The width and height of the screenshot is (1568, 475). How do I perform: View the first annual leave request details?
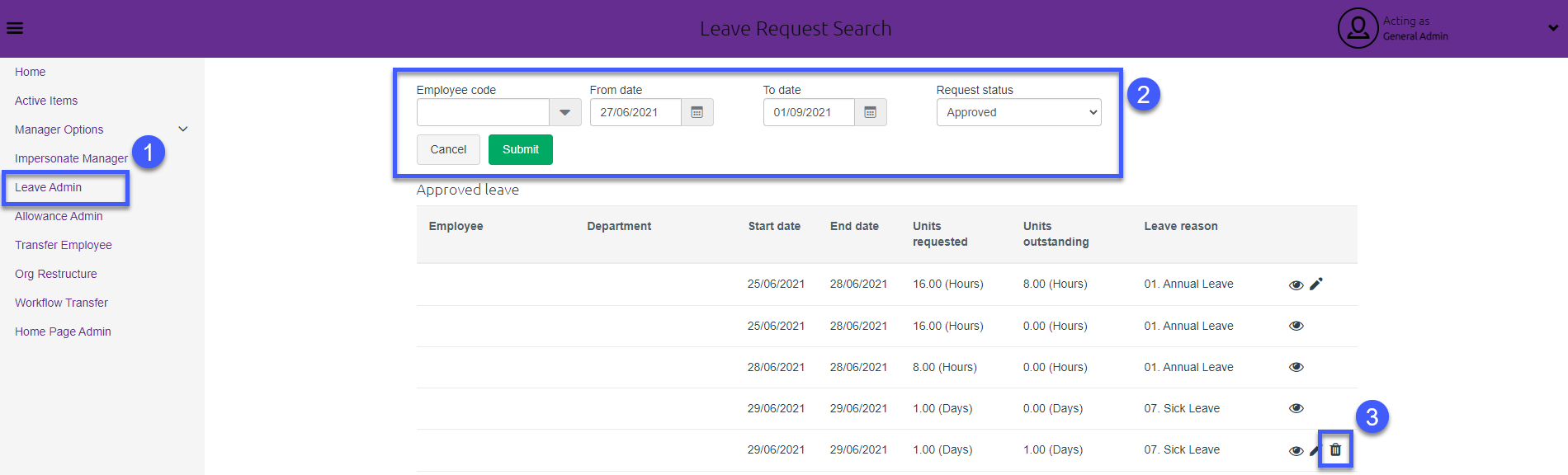click(1296, 285)
